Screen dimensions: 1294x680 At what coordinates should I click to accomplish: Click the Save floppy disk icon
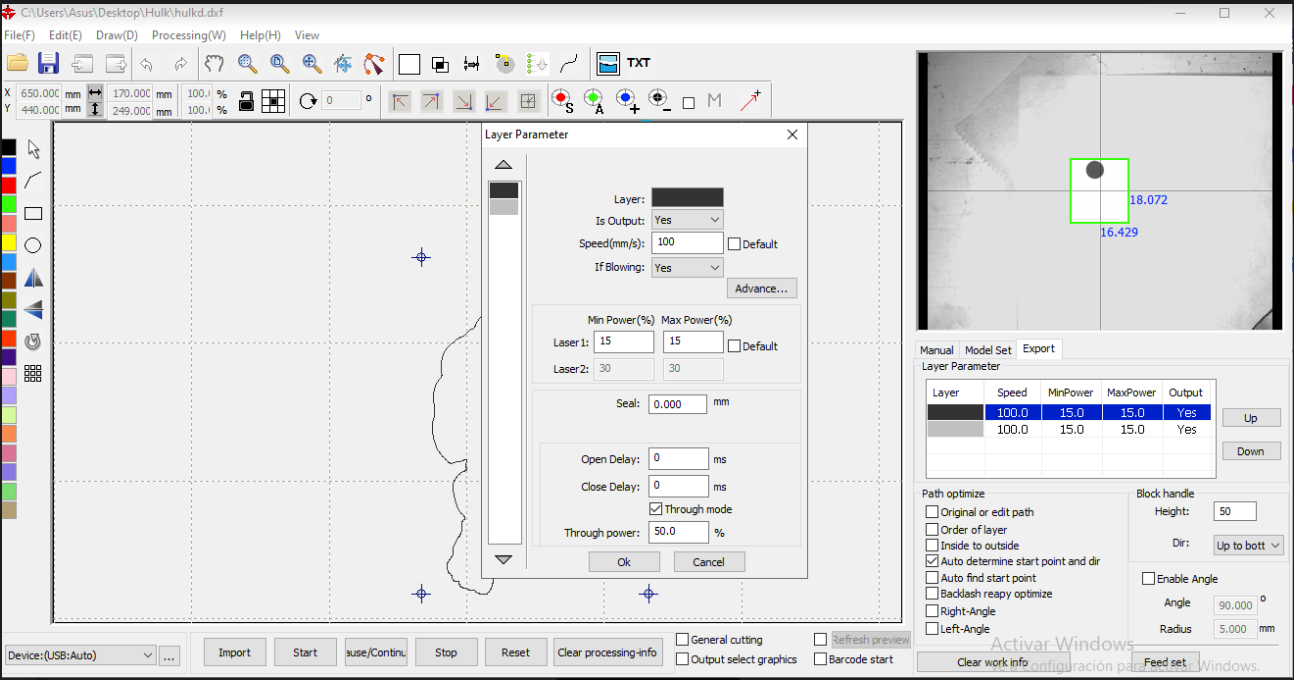point(48,64)
